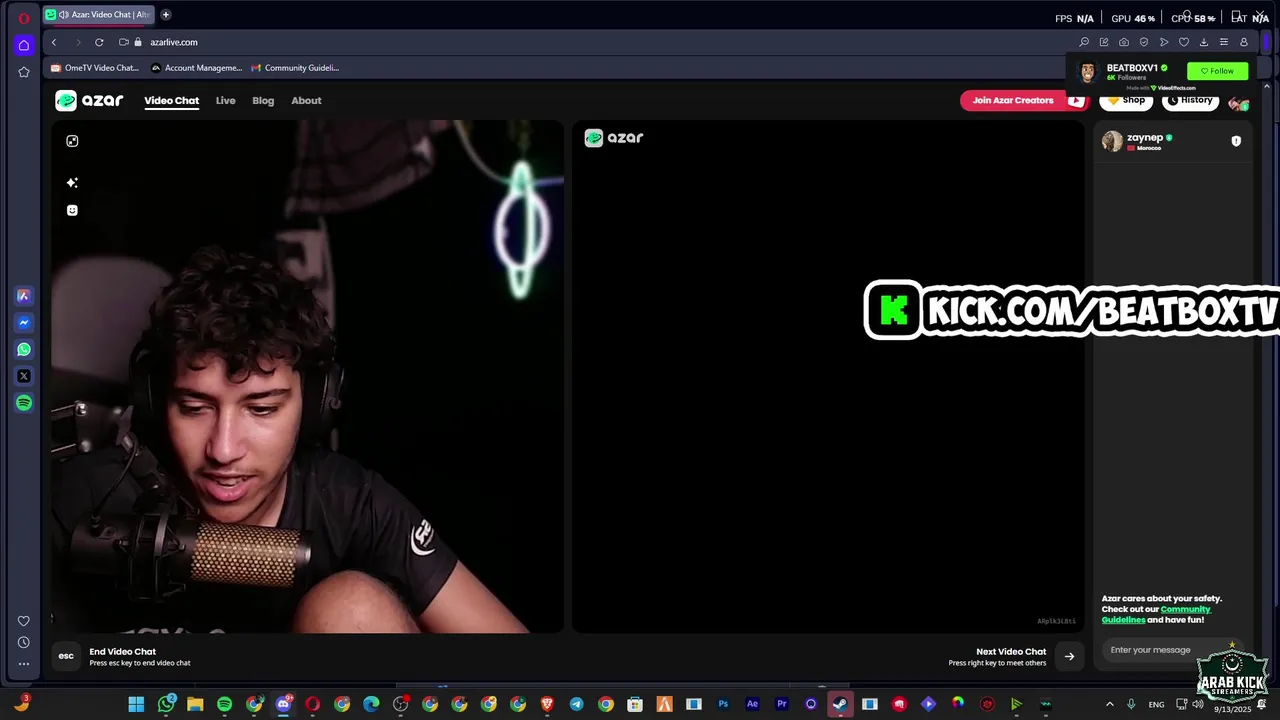Open the browser search magnifier icon
1280x720 pixels.
click(x=1084, y=42)
